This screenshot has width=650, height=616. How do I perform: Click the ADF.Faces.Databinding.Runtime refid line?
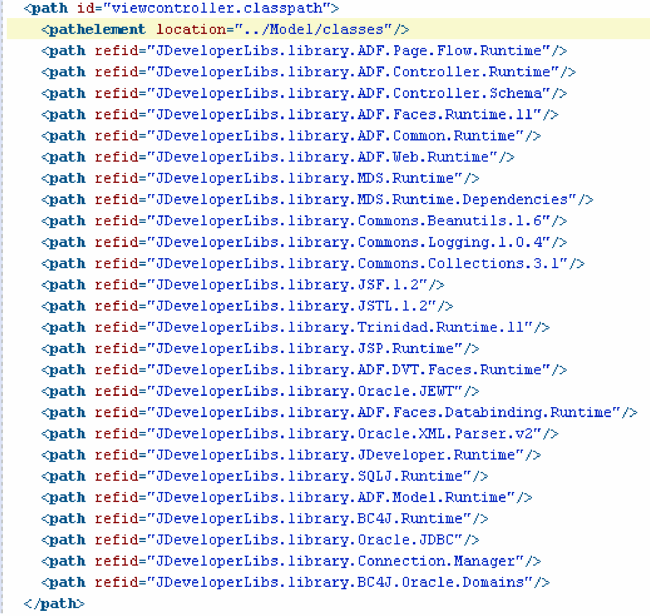(x=339, y=412)
